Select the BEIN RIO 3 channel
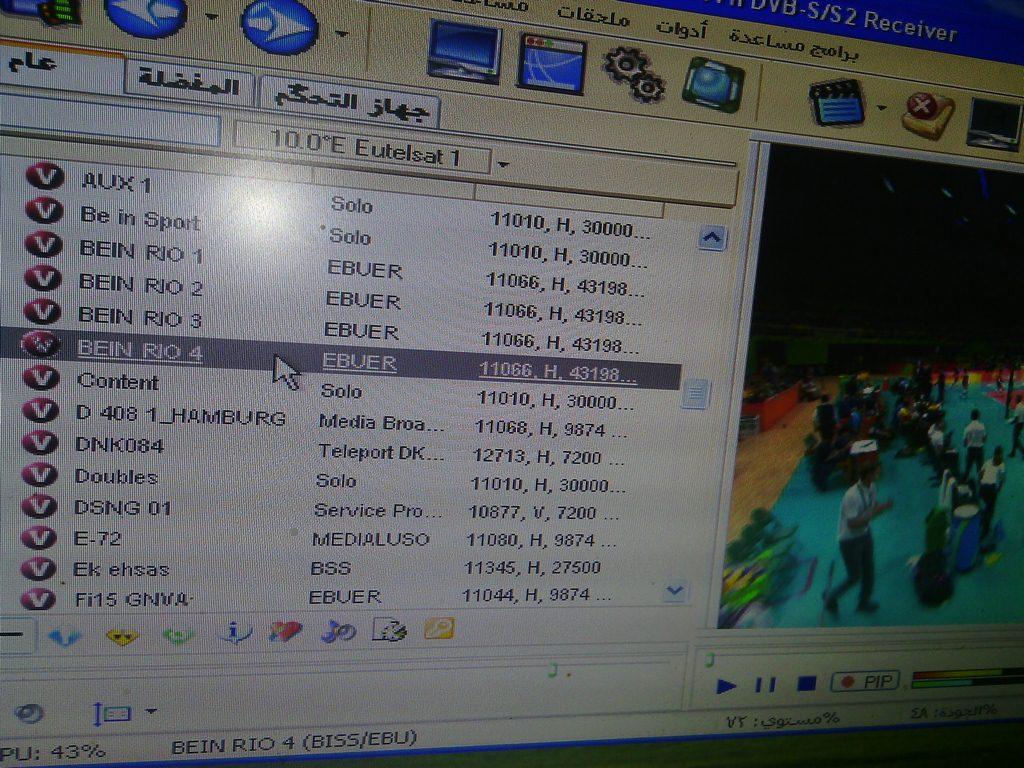 click(140, 317)
